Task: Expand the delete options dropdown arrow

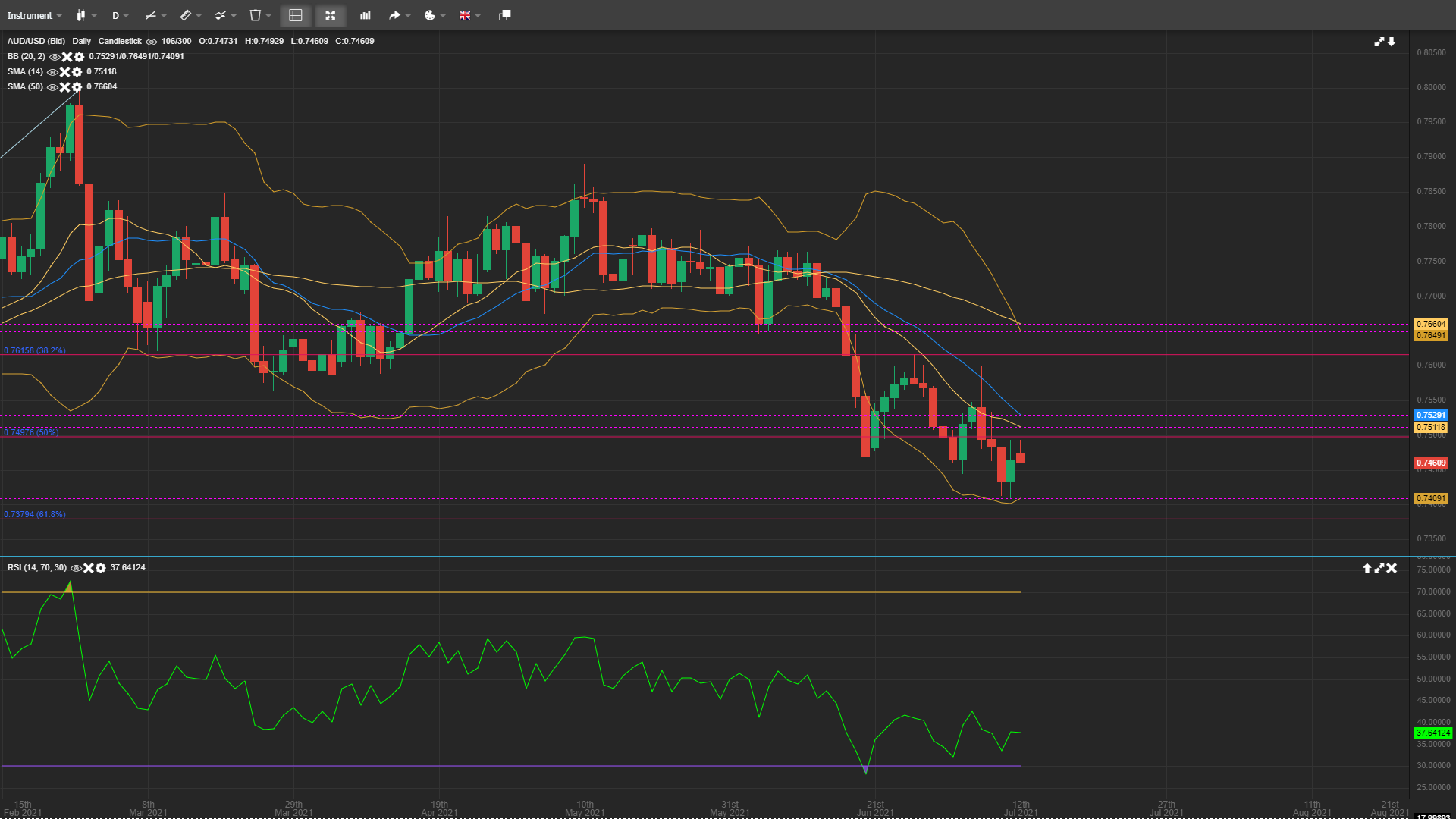Action: pyautogui.click(x=268, y=15)
